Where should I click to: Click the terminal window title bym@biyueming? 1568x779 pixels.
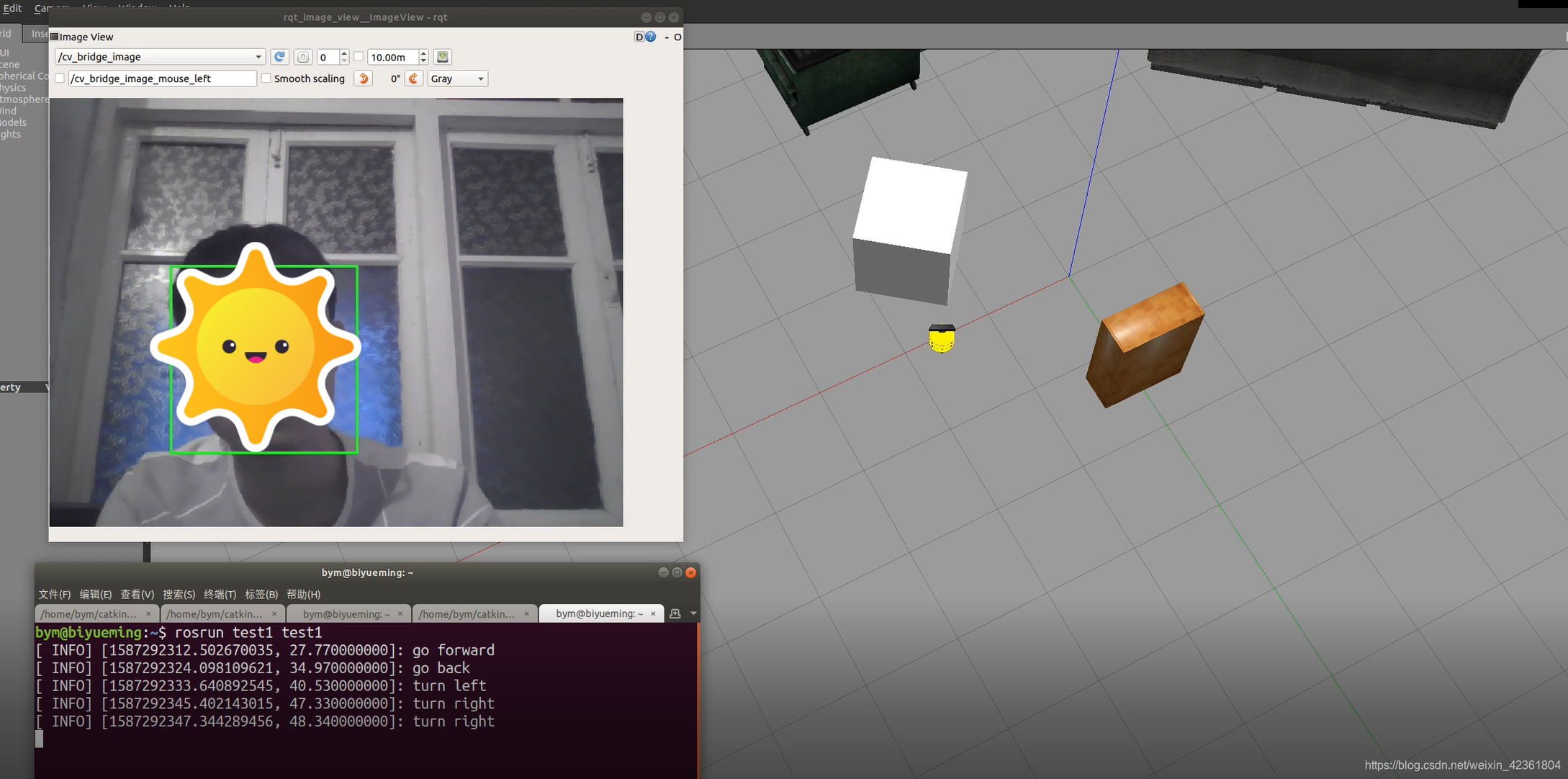[367, 572]
